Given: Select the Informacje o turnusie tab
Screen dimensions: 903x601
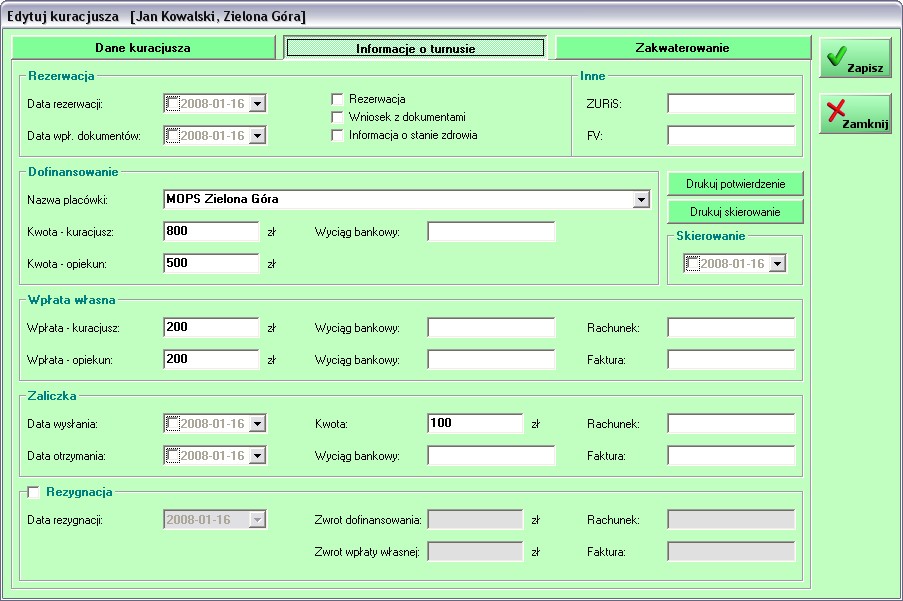Looking at the screenshot, I should click(415, 48).
